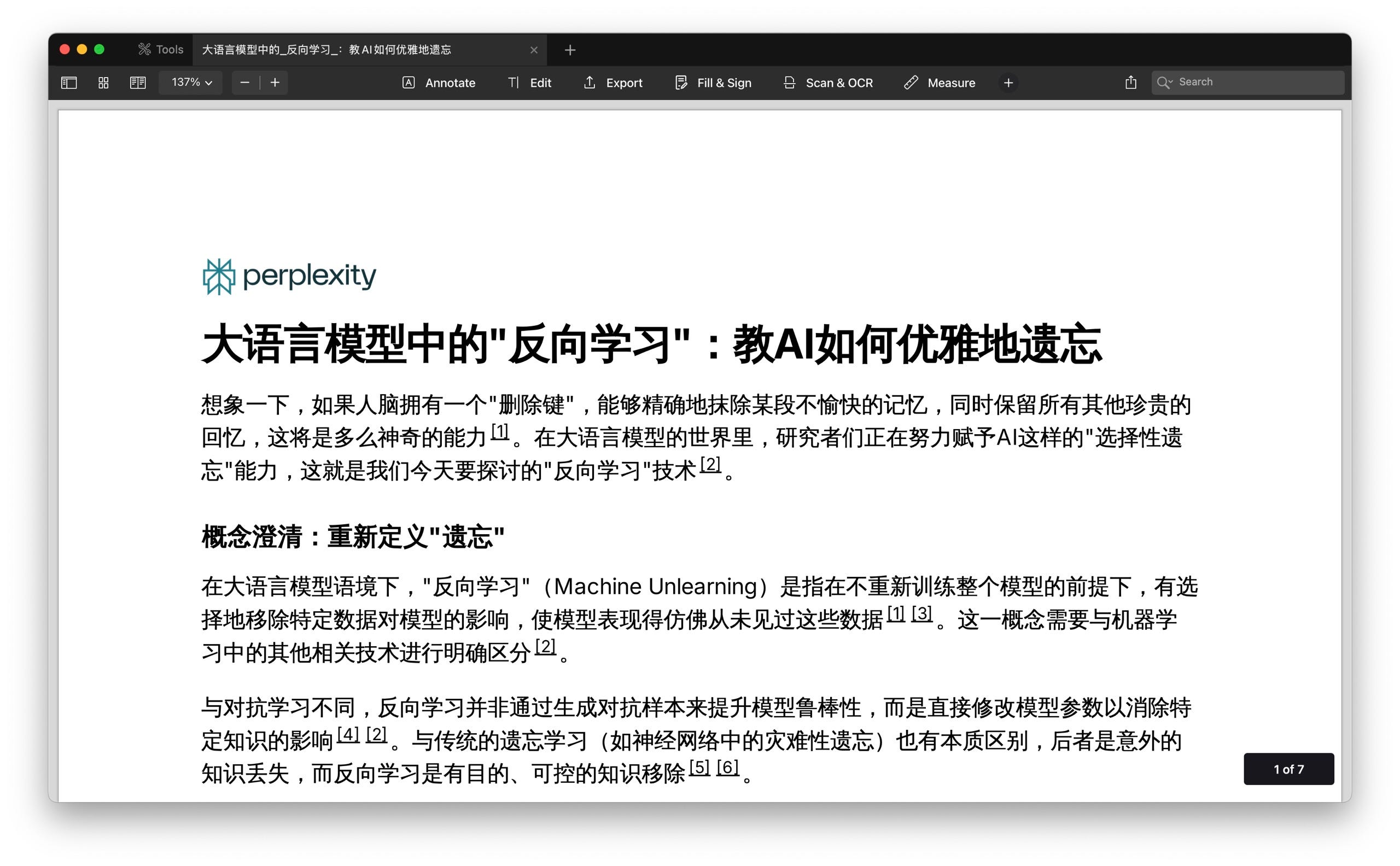
Task: Expand the 137% zoom level dropdown
Action: 191,83
